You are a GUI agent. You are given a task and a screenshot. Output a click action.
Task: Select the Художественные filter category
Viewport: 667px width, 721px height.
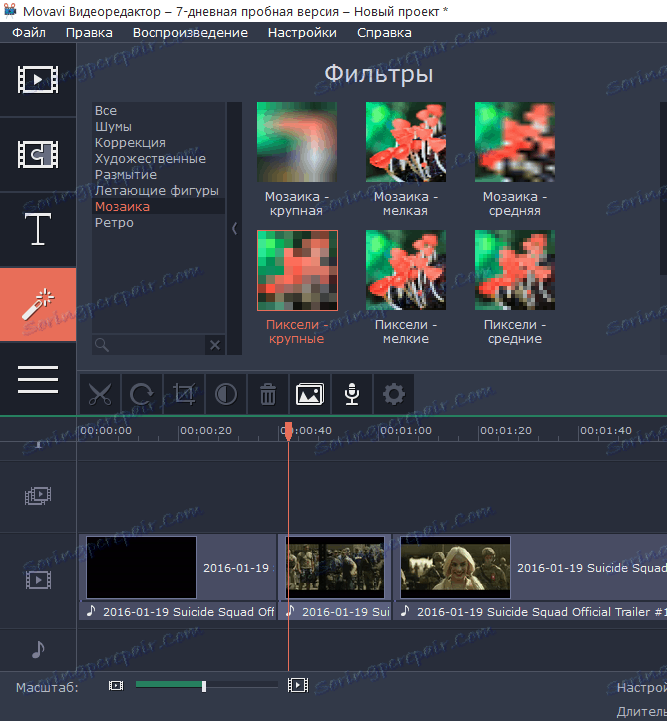pyautogui.click(x=159, y=159)
